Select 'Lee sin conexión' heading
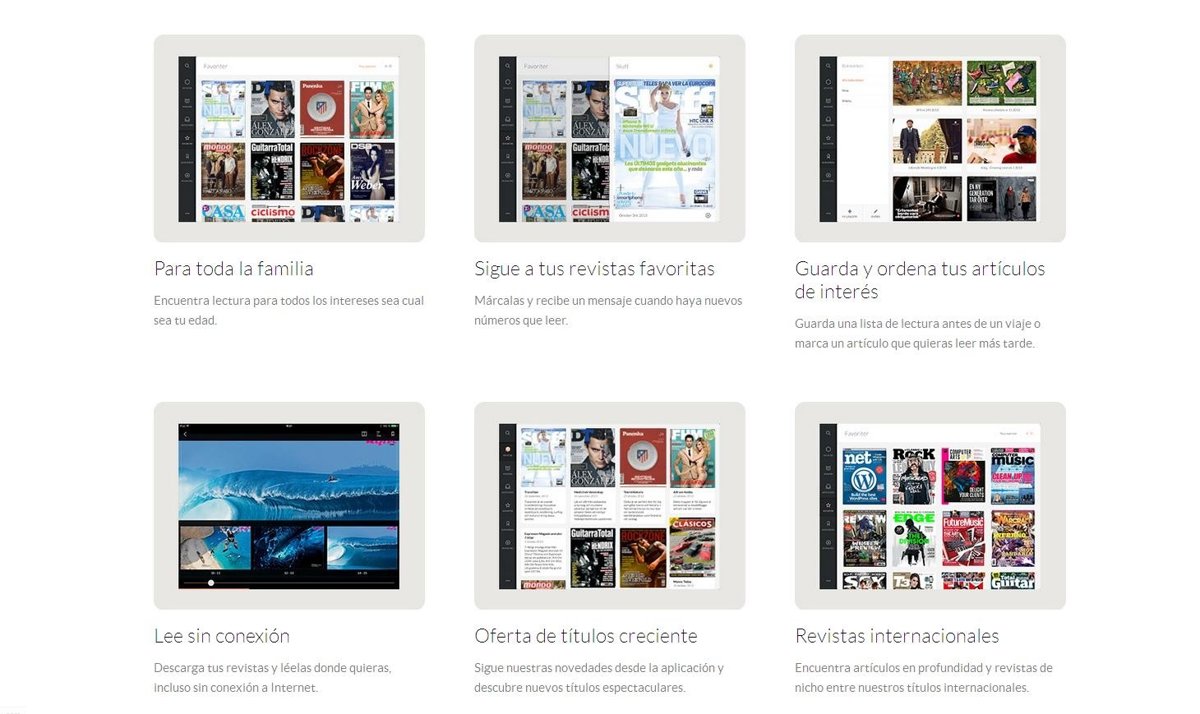The image size is (1200, 714). point(222,636)
